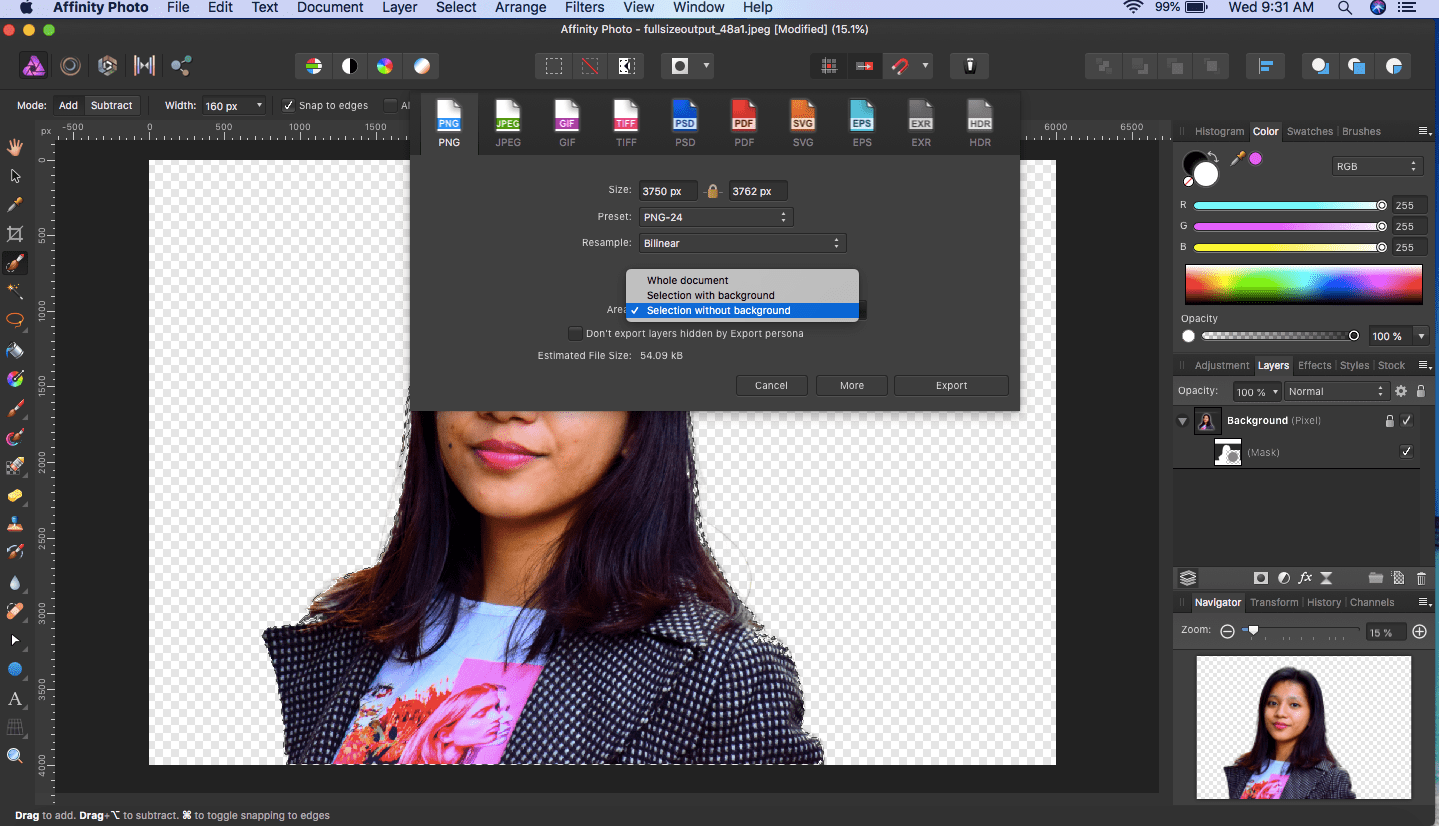Choose the PDF export format icon
1439x826 pixels.
point(744,124)
